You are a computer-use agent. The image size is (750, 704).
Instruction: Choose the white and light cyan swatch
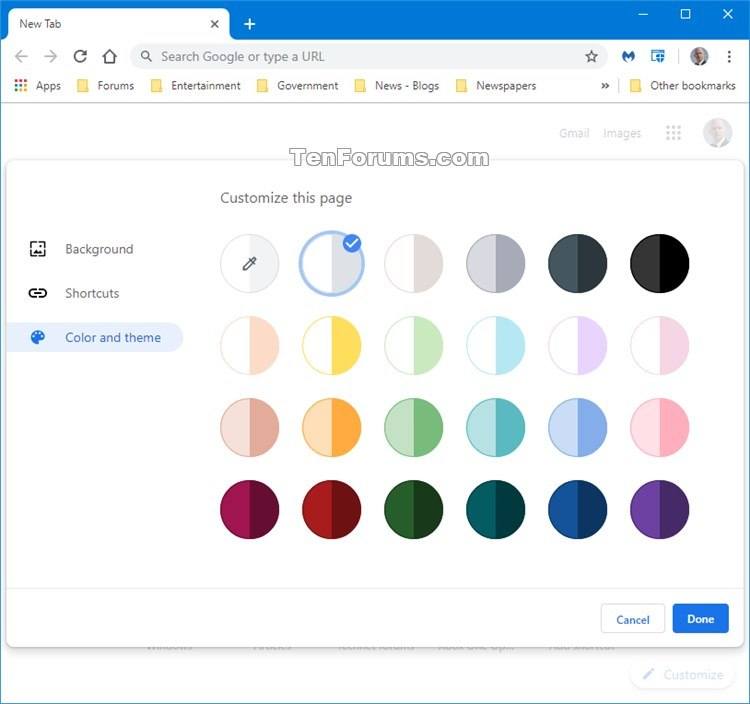(x=496, y=345)
